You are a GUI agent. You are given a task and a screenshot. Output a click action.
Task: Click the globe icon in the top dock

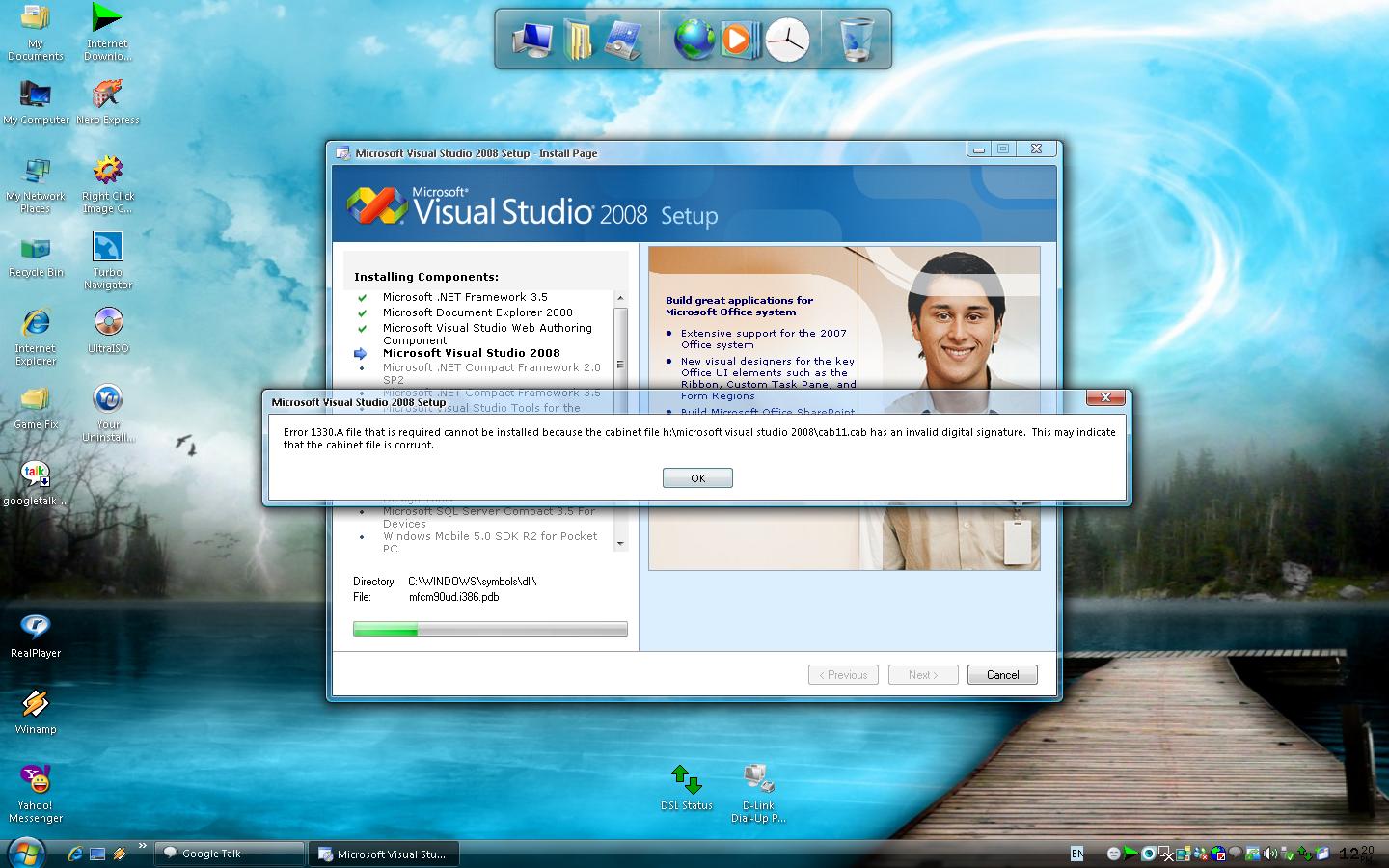[x=694, y=40]
